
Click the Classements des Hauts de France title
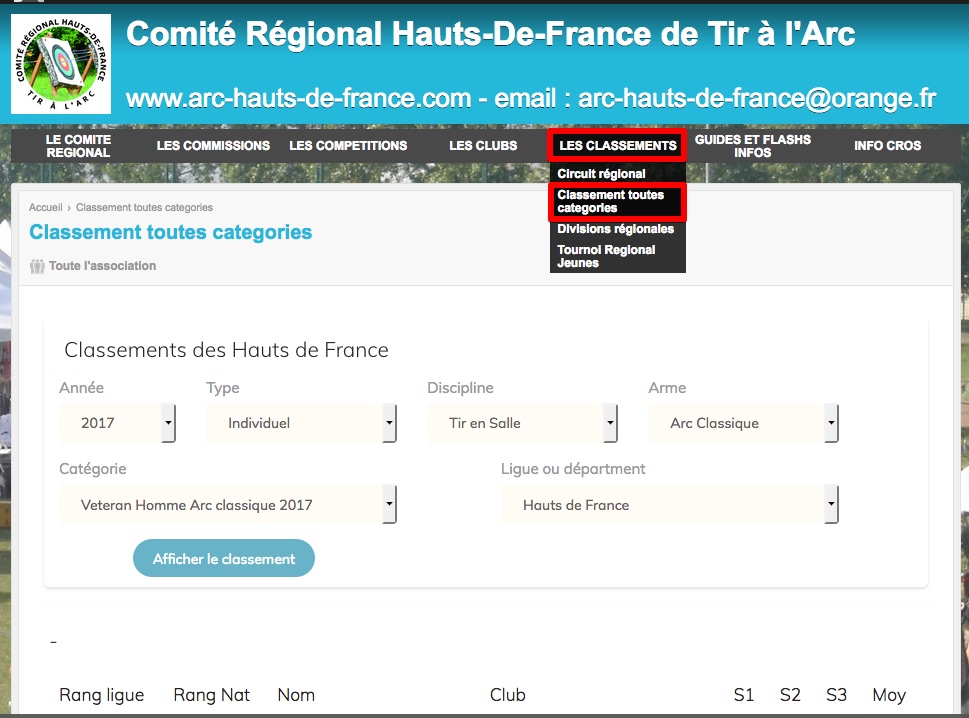[226, 350]
